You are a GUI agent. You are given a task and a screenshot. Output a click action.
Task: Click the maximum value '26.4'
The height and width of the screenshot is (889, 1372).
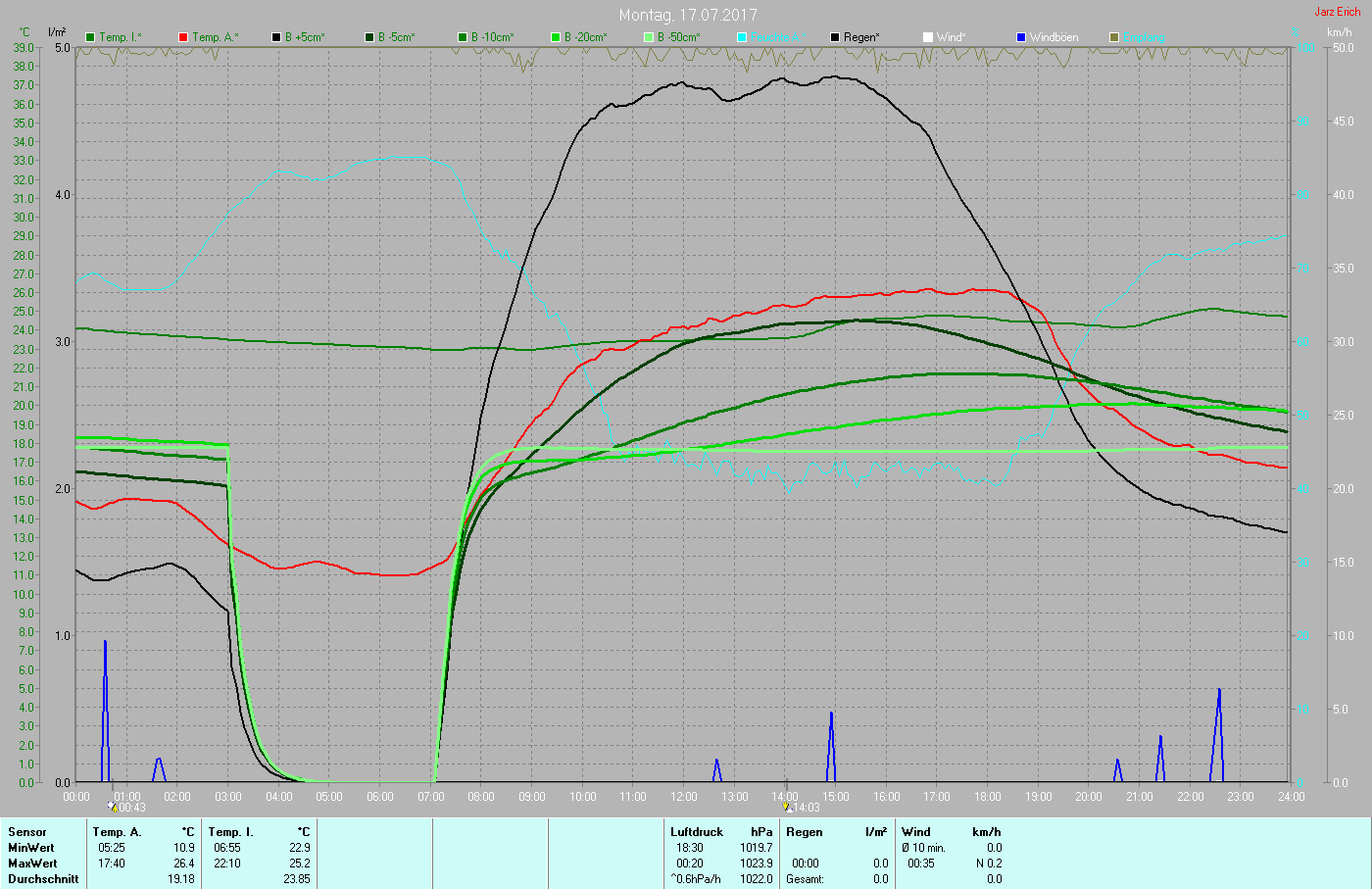pos(183,864)
